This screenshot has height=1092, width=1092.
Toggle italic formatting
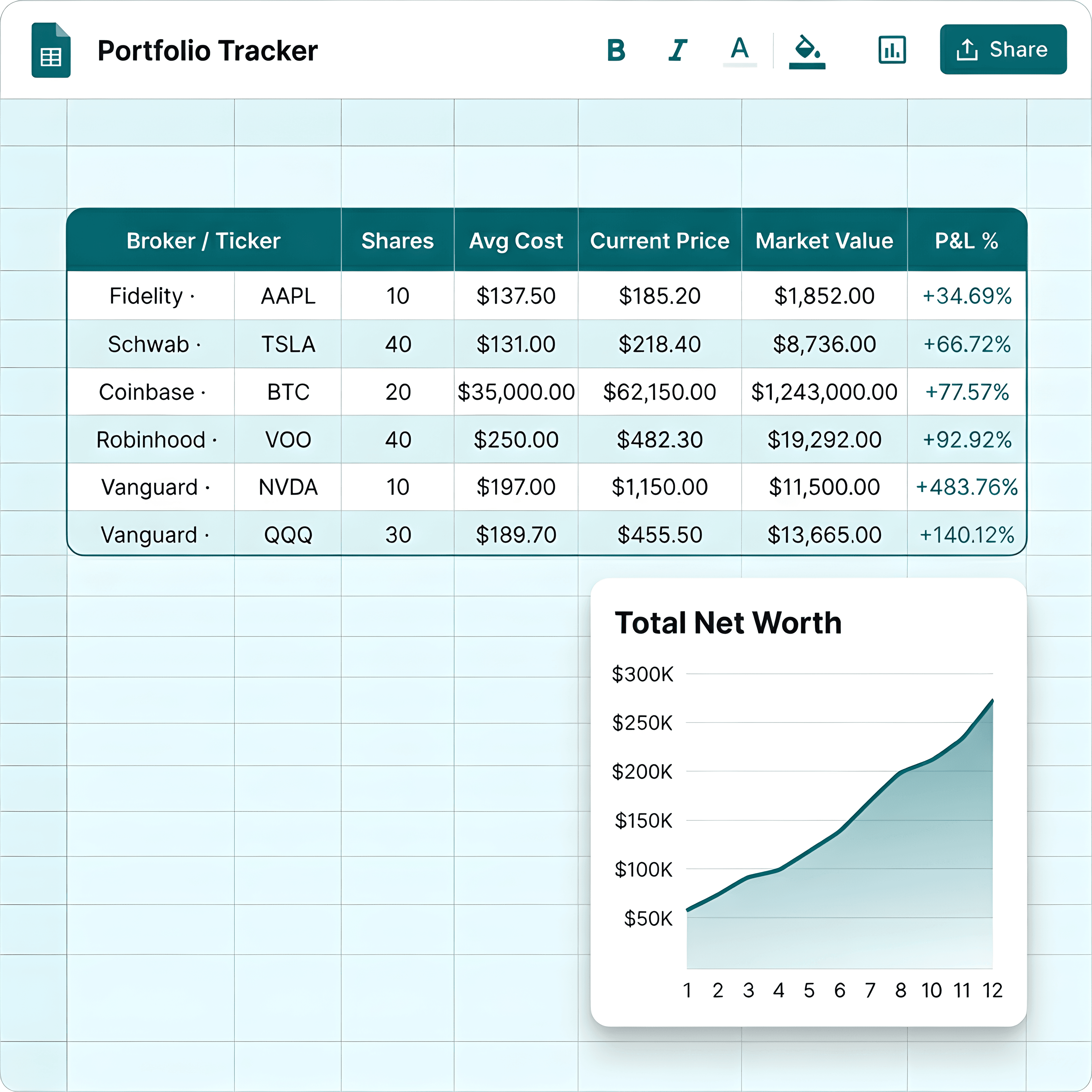pyautogui.click(x=678, y=50)
